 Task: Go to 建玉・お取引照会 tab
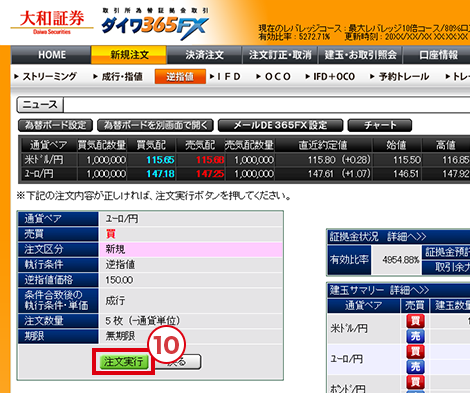click(x=360, y=55)
